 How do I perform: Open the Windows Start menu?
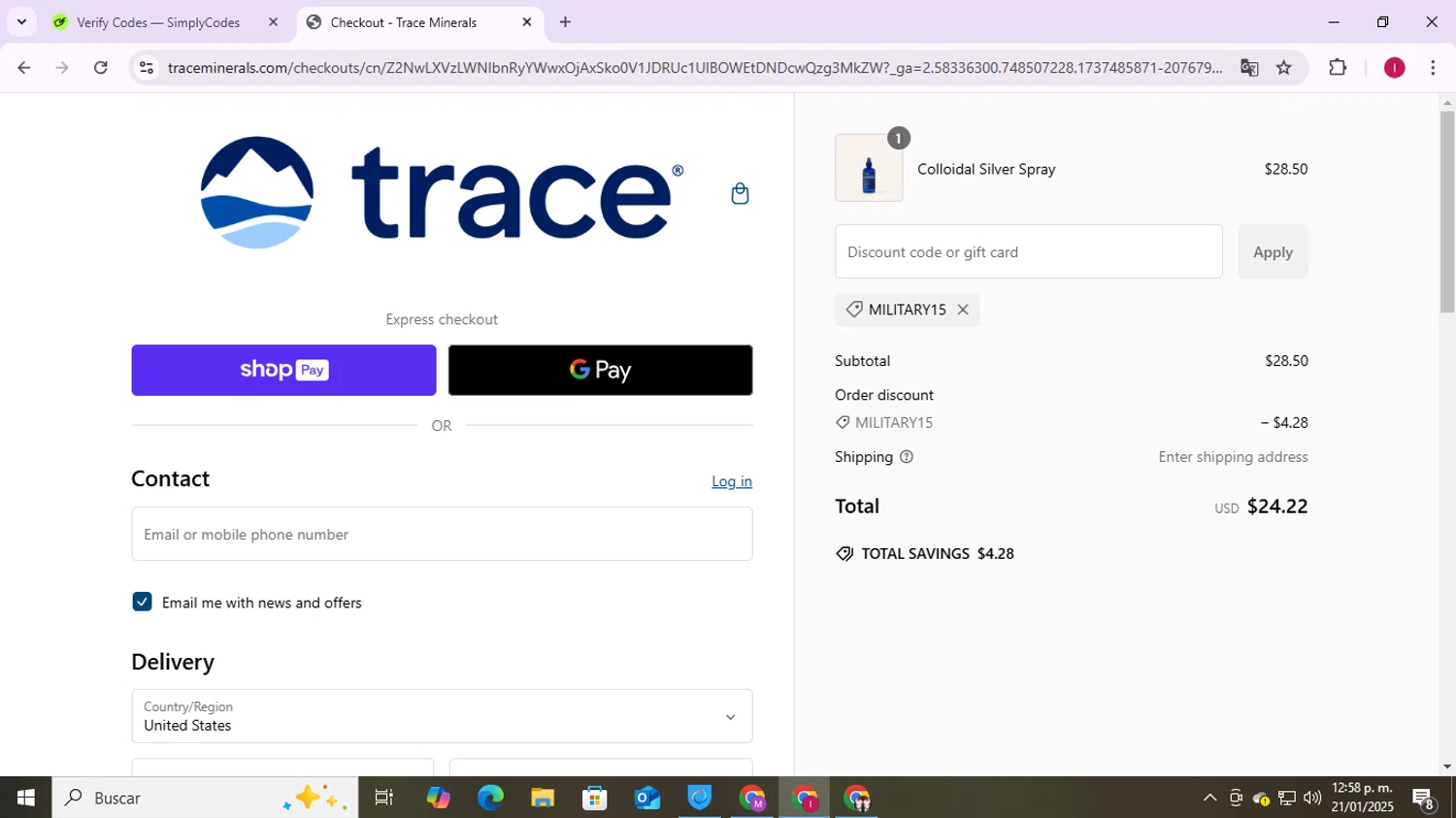point(25,798)
